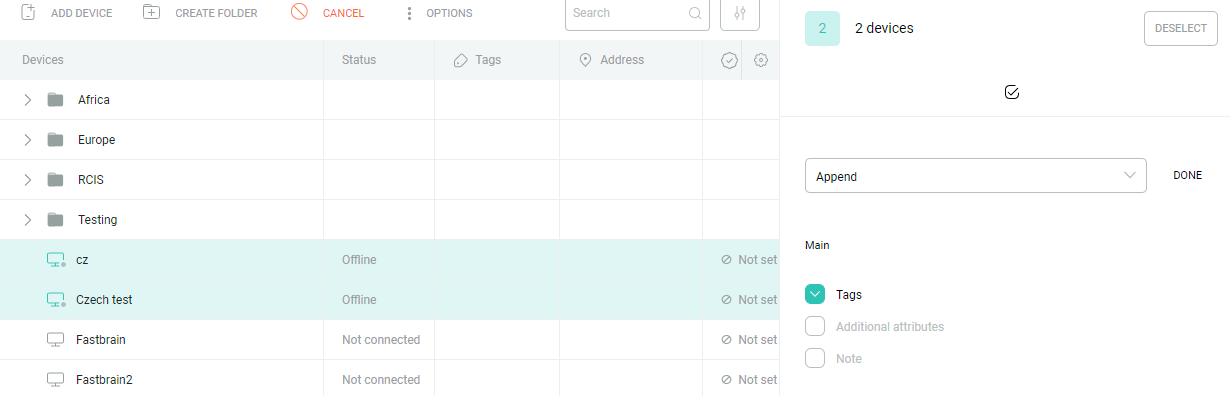1230x396 pixels.
Task: Click Offline status of Czech test
Action: point(359,300)
